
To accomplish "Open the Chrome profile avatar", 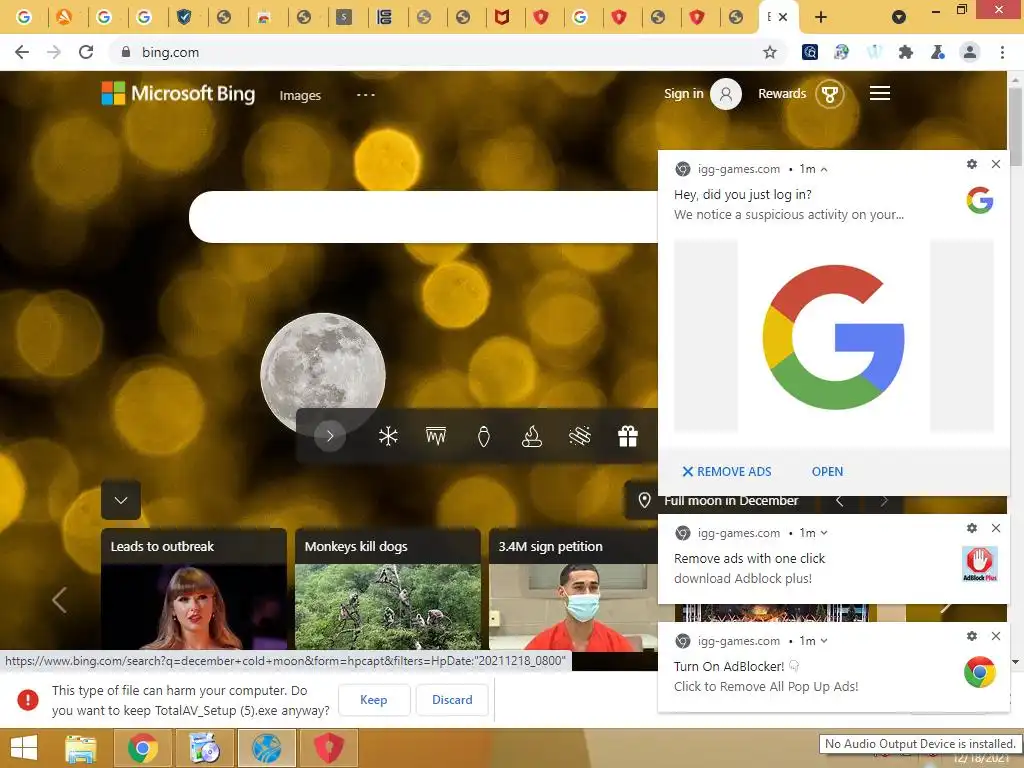I will pos(970,52).
